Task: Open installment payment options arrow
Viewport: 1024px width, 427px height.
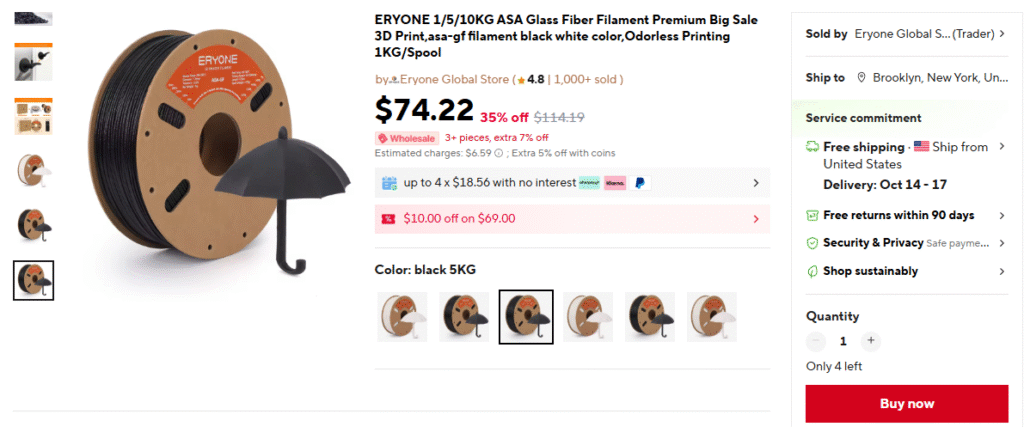Action: [755, 183]
